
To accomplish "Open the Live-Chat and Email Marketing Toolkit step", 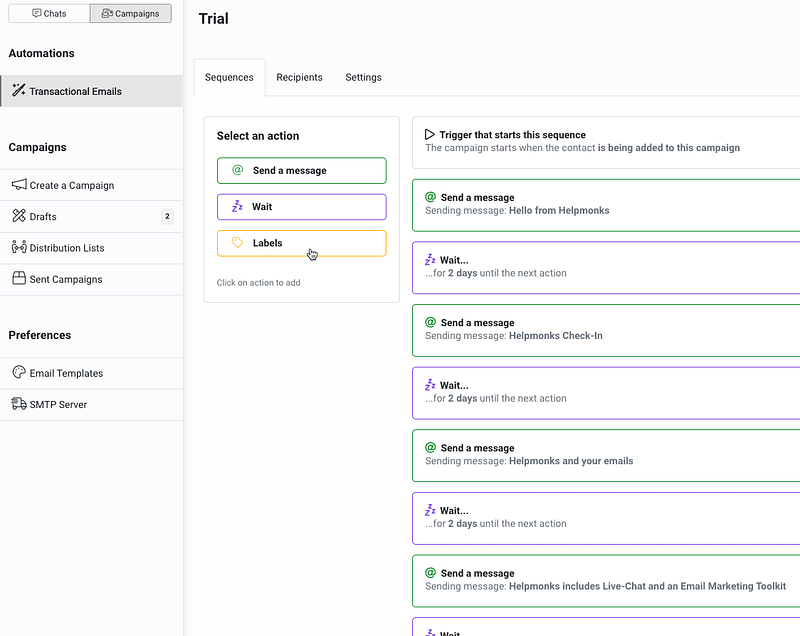I will 606,581.
